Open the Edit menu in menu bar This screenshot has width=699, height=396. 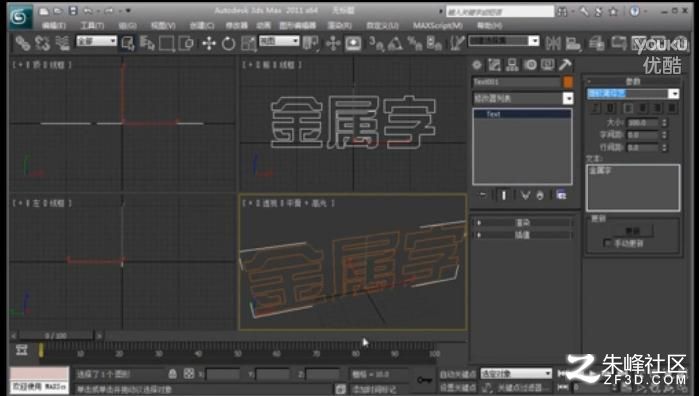coord(53,25)
